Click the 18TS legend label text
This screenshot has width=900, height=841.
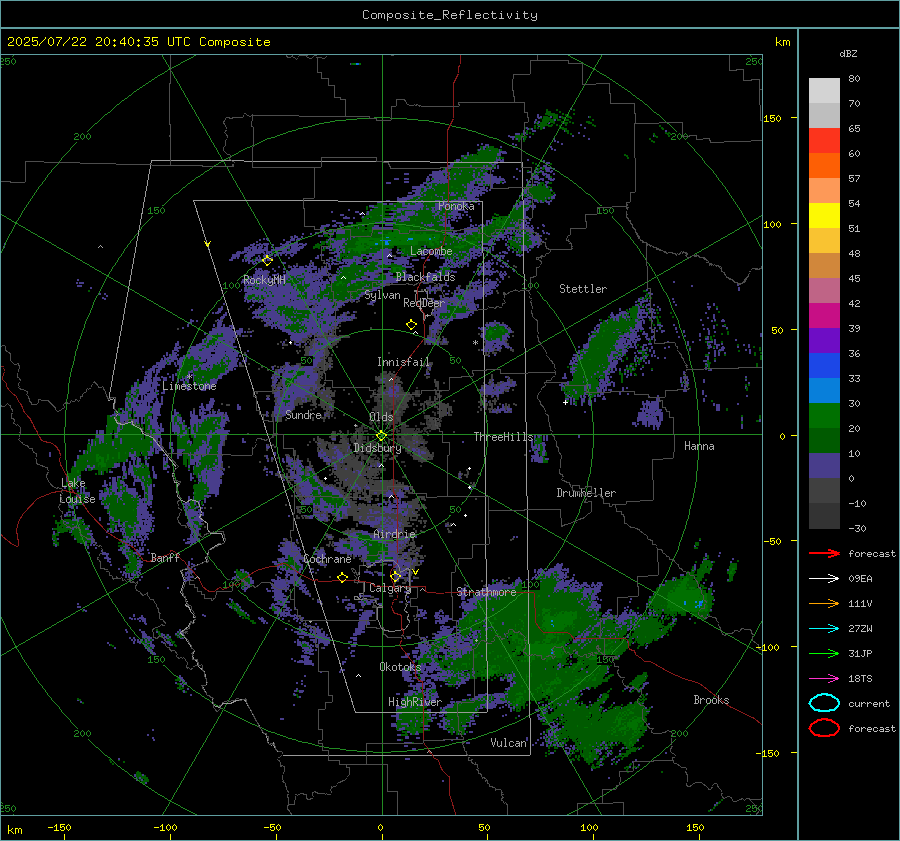860,678
